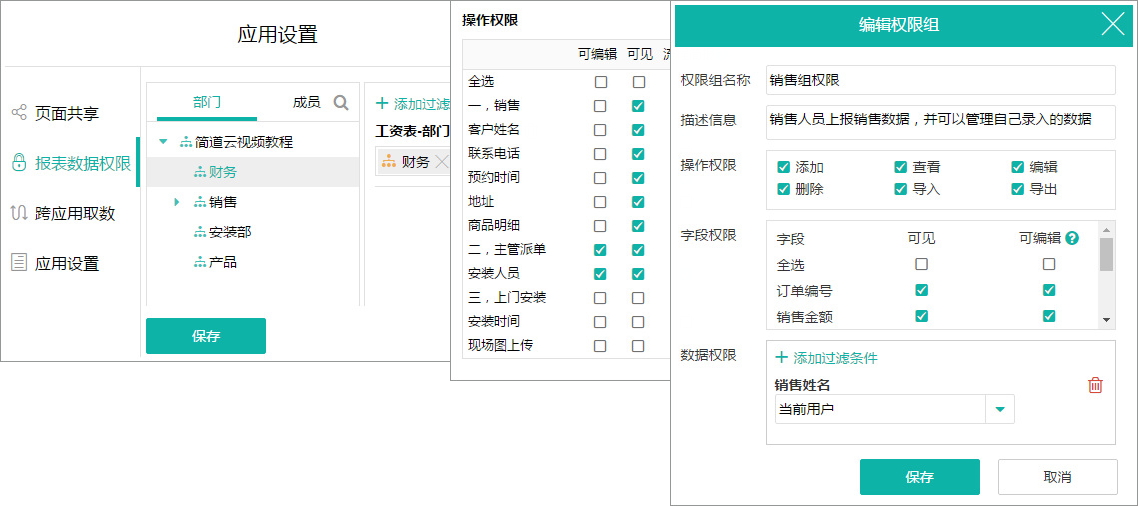Click the 字段权限 list scrollbar down arrow

(1106, 320)
